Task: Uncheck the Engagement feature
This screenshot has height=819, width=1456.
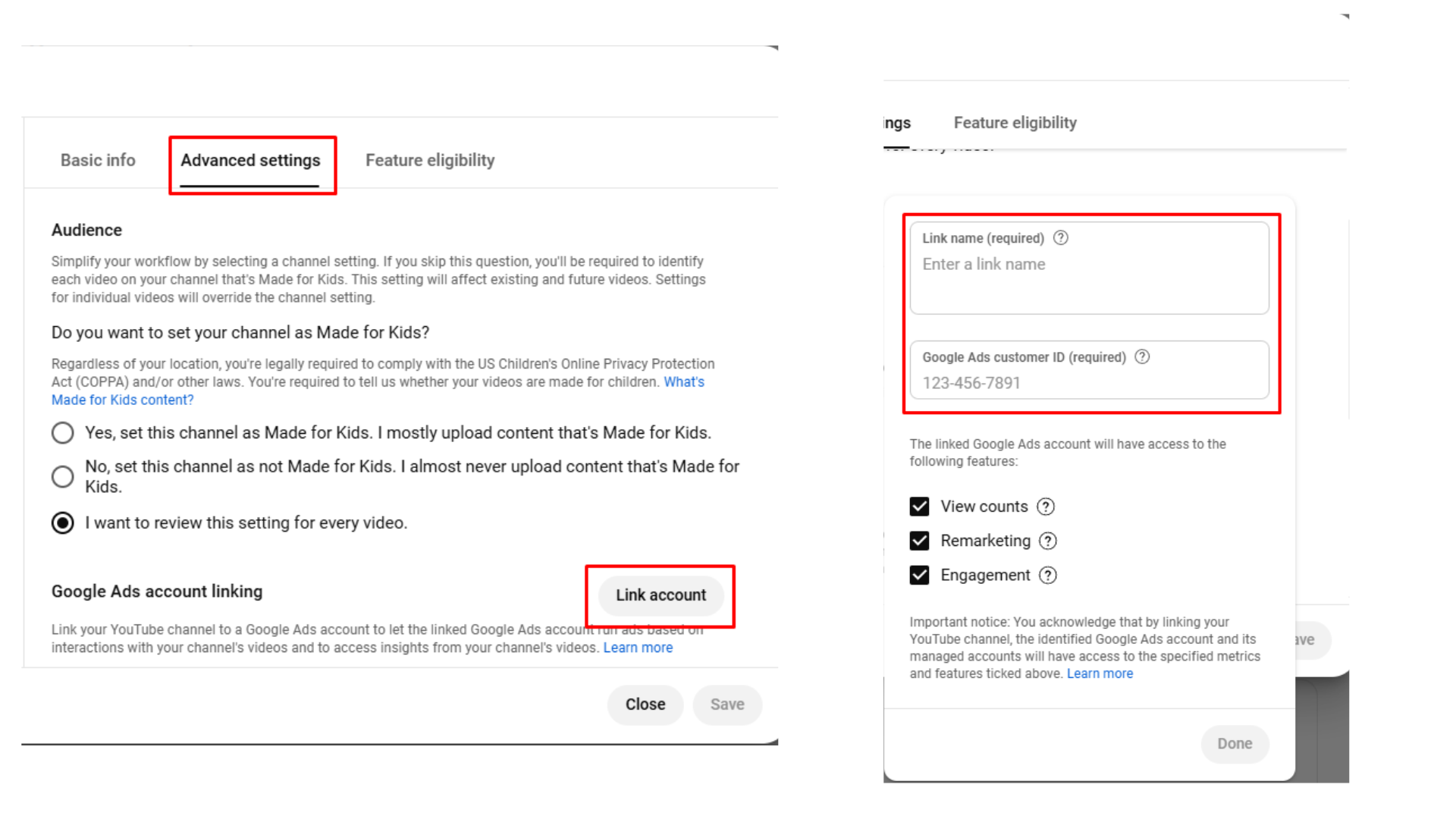Action: click(x=918, y=575)
